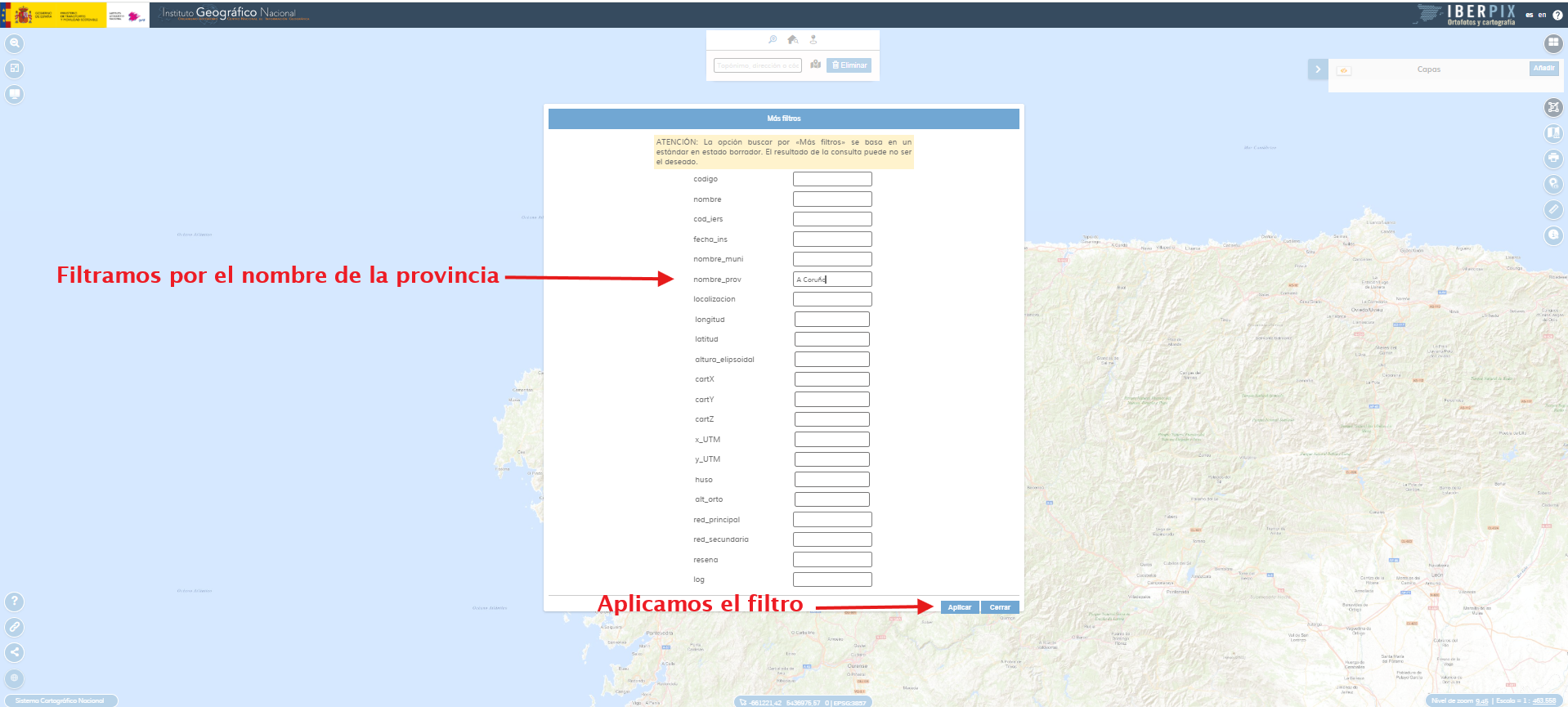The height and width of the screenshot is (707, 1568).
Task: Toggle layer visibility eye in Capas panel
Action: [1344, 70]
